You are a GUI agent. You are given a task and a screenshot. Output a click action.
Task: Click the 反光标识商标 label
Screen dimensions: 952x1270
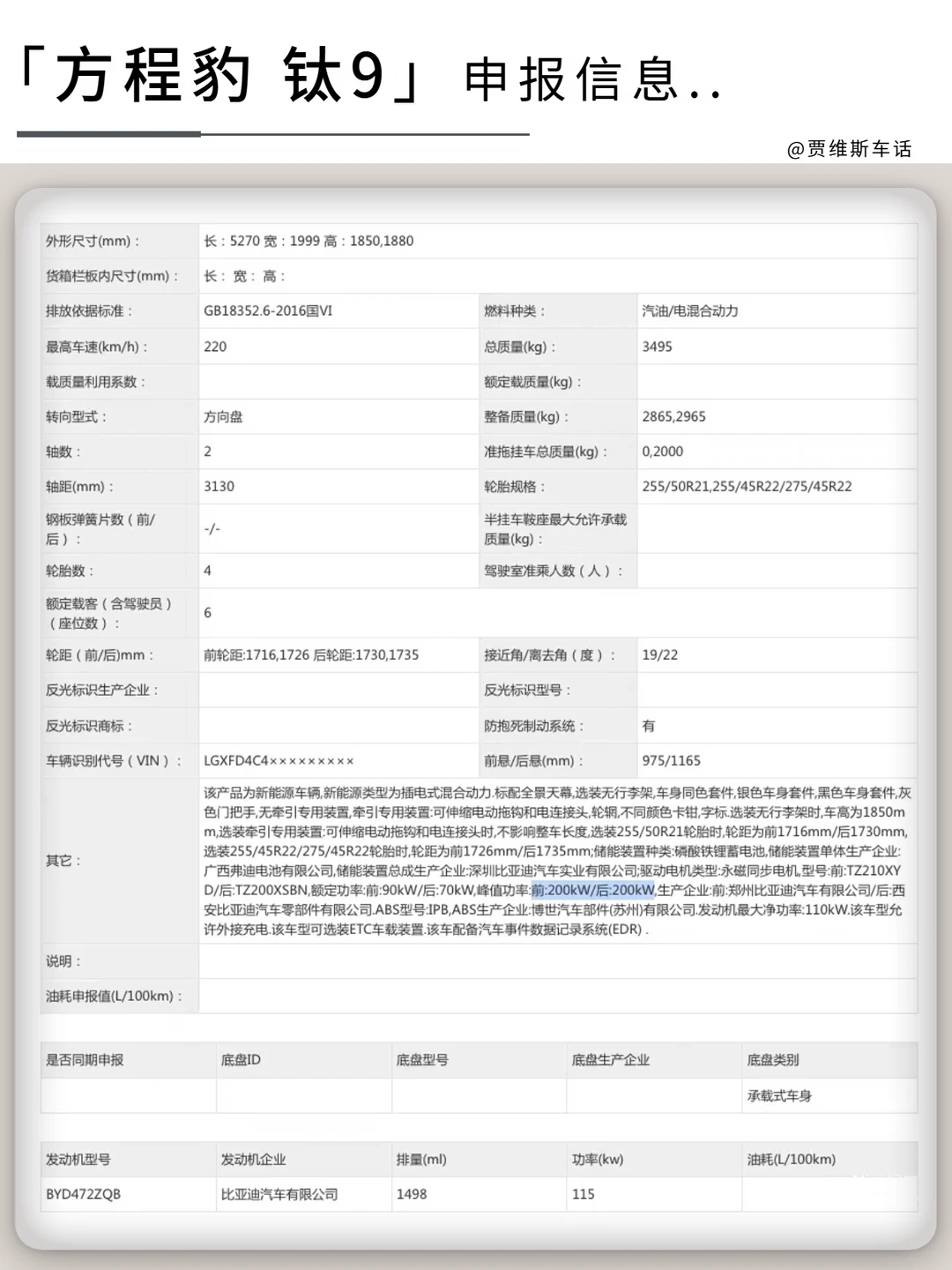click(x=89, y=726)
